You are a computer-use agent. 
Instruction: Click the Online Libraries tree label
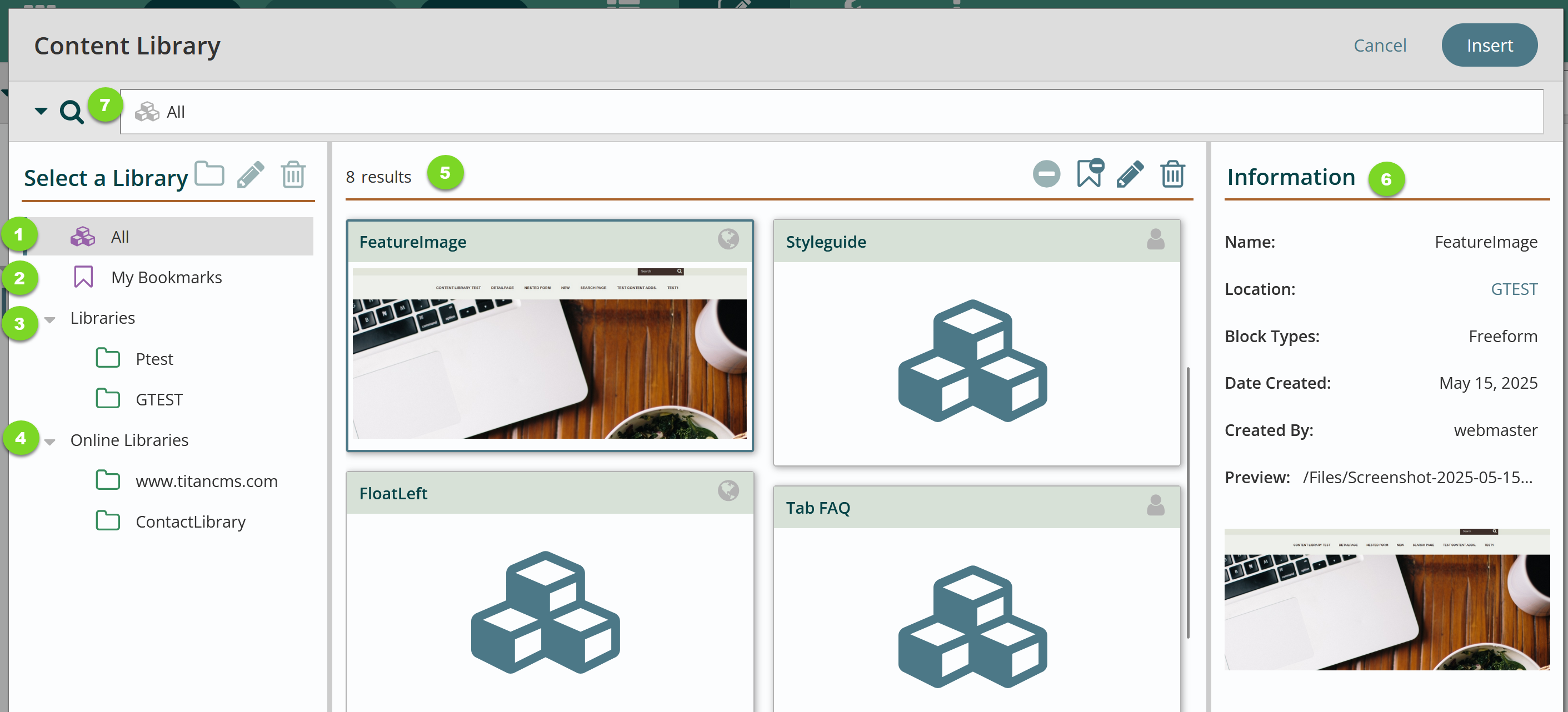pyautogui.click(x=129, y=440)
